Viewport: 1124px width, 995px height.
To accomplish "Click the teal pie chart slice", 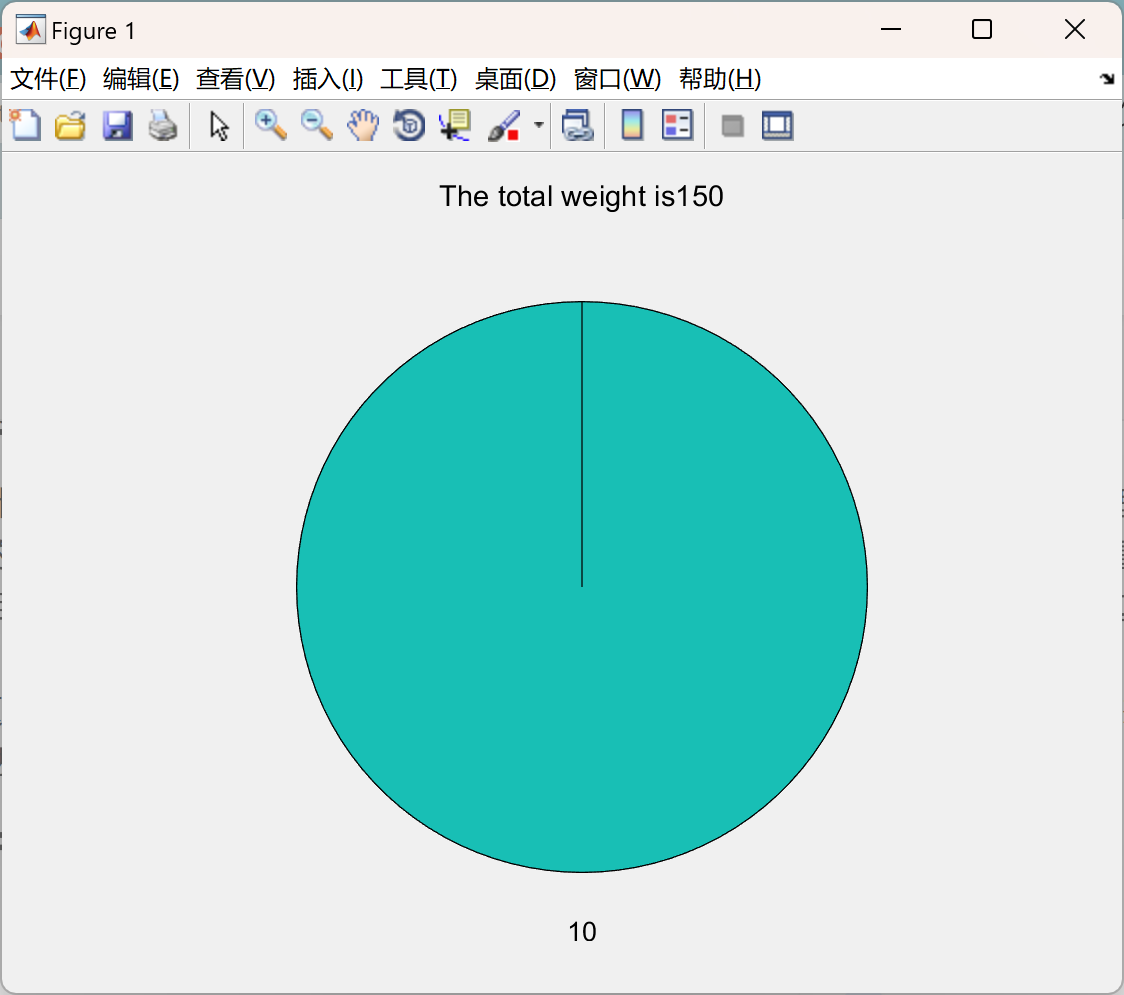I will 581,586.
